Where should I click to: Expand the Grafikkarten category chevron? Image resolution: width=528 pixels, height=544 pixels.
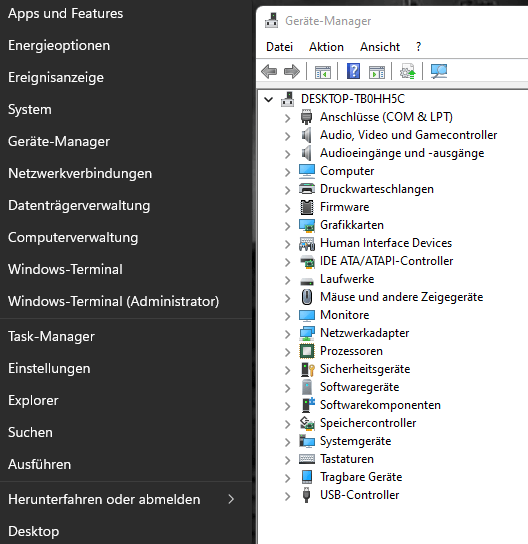(288, 226)
